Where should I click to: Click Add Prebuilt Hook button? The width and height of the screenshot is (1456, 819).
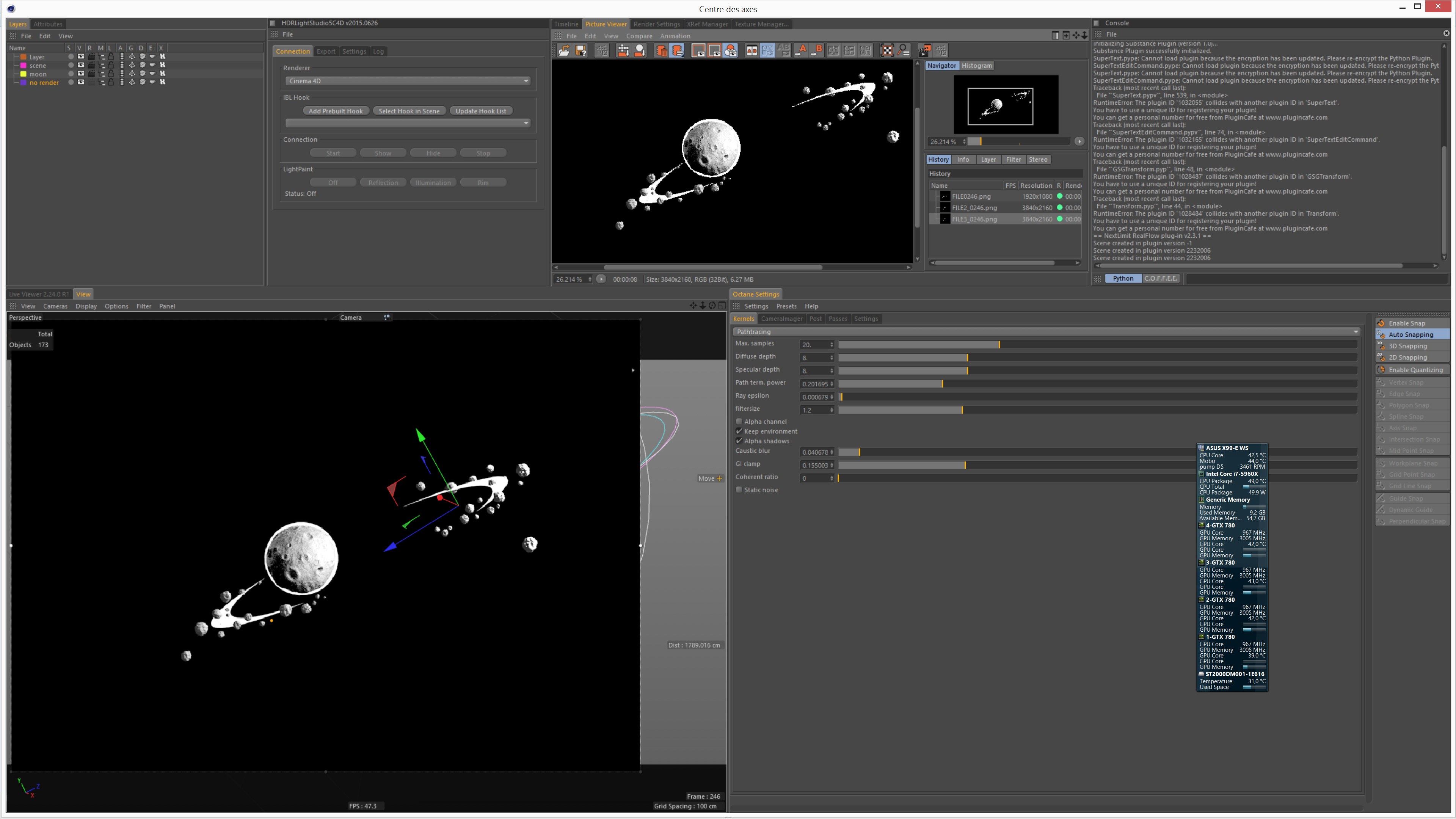click(336, 111)
